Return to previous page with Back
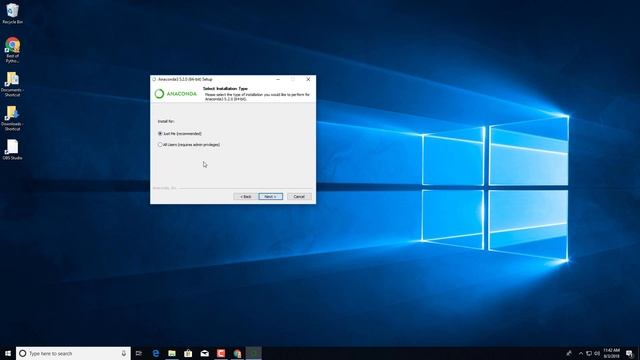This screenshot has width=640, height=360. [x=245, y=197]
